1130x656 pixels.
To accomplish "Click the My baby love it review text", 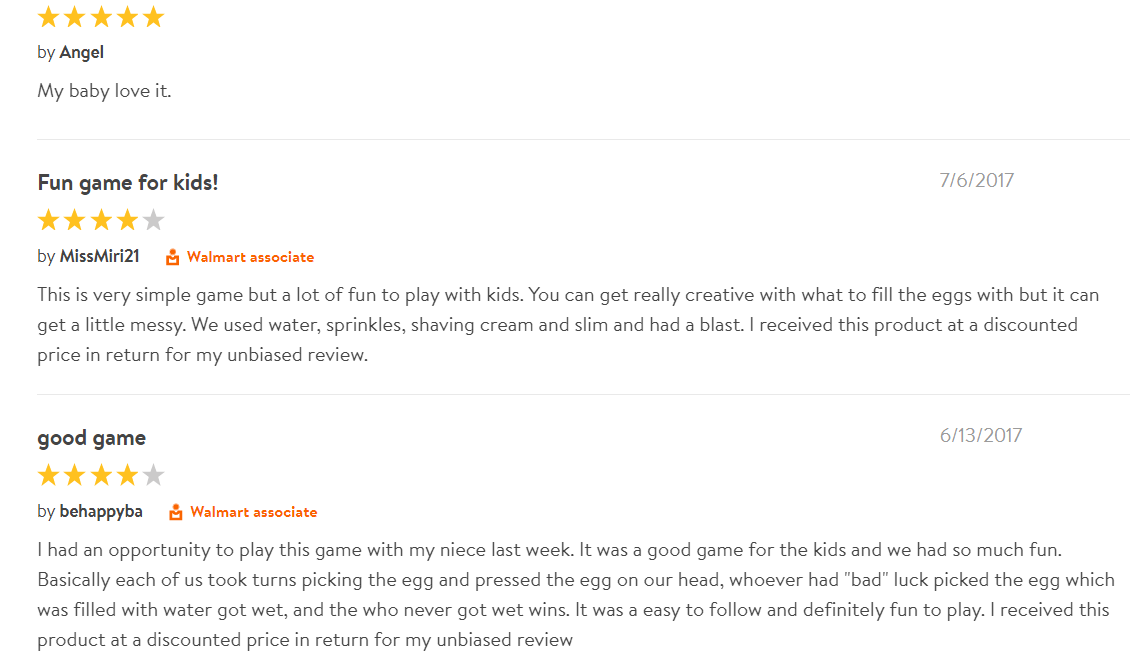I will tap(104, 92).
